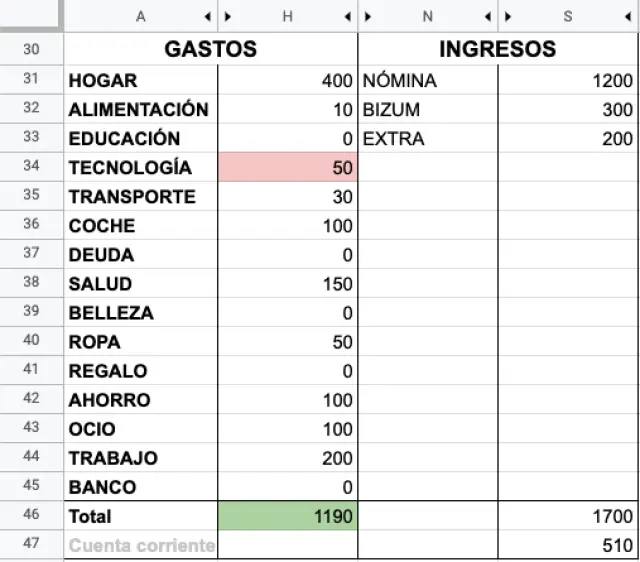Expand hidden columns left of column S
The height and width of the screenshot is (562, 640).
(508, 17)
